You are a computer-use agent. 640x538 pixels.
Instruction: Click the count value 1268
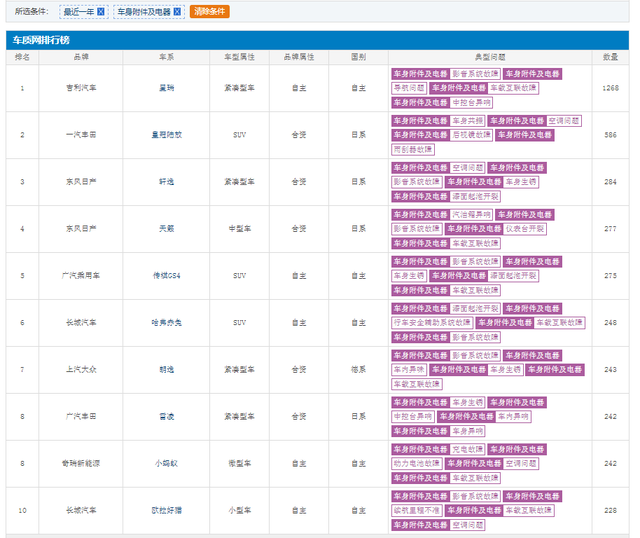coord(611,88)
